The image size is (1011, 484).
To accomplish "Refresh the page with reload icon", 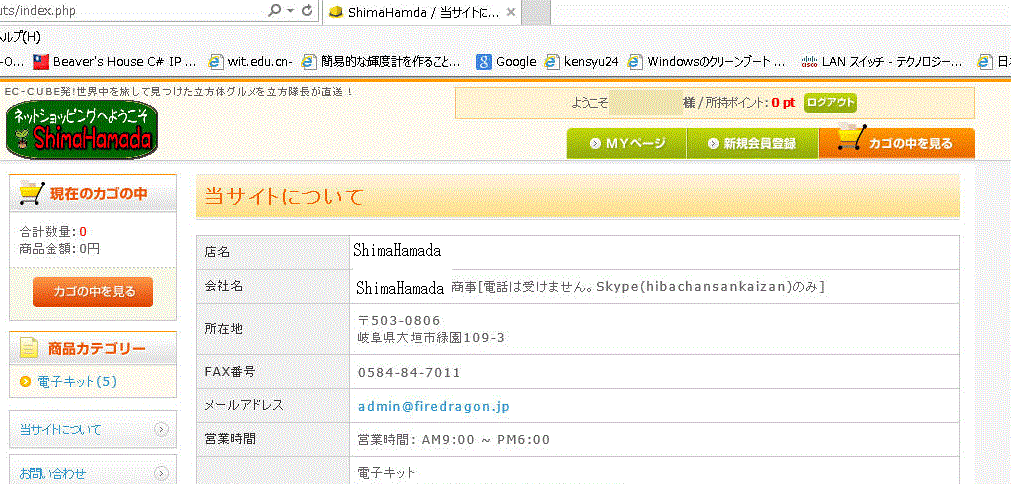I will pos(307,11).
